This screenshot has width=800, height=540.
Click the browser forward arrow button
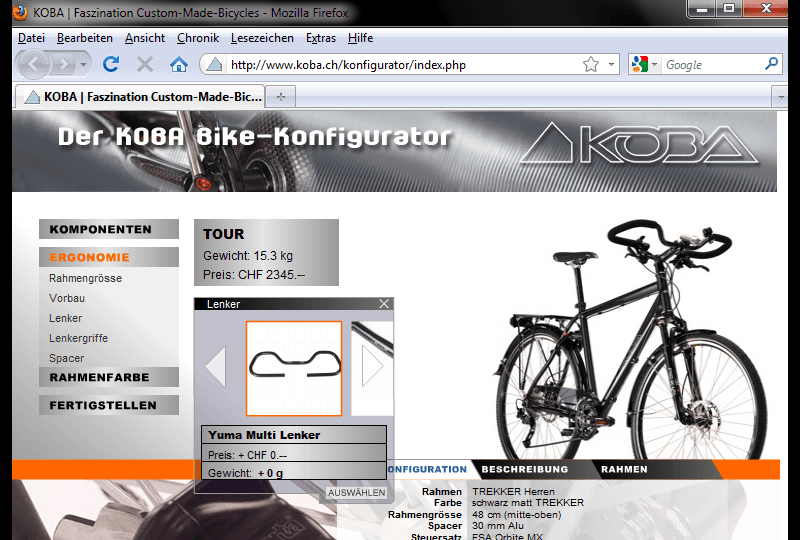click(x=63, y=64)
